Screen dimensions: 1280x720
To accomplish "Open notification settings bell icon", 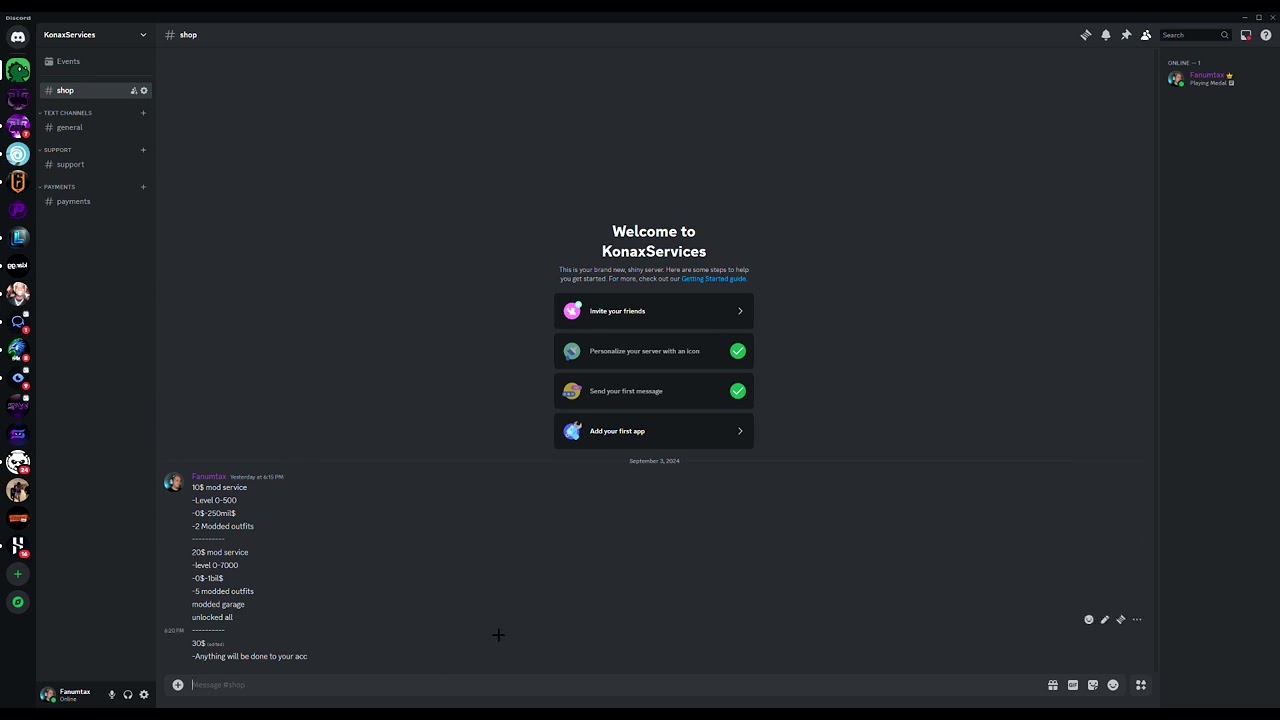I will coord(1106,35).
